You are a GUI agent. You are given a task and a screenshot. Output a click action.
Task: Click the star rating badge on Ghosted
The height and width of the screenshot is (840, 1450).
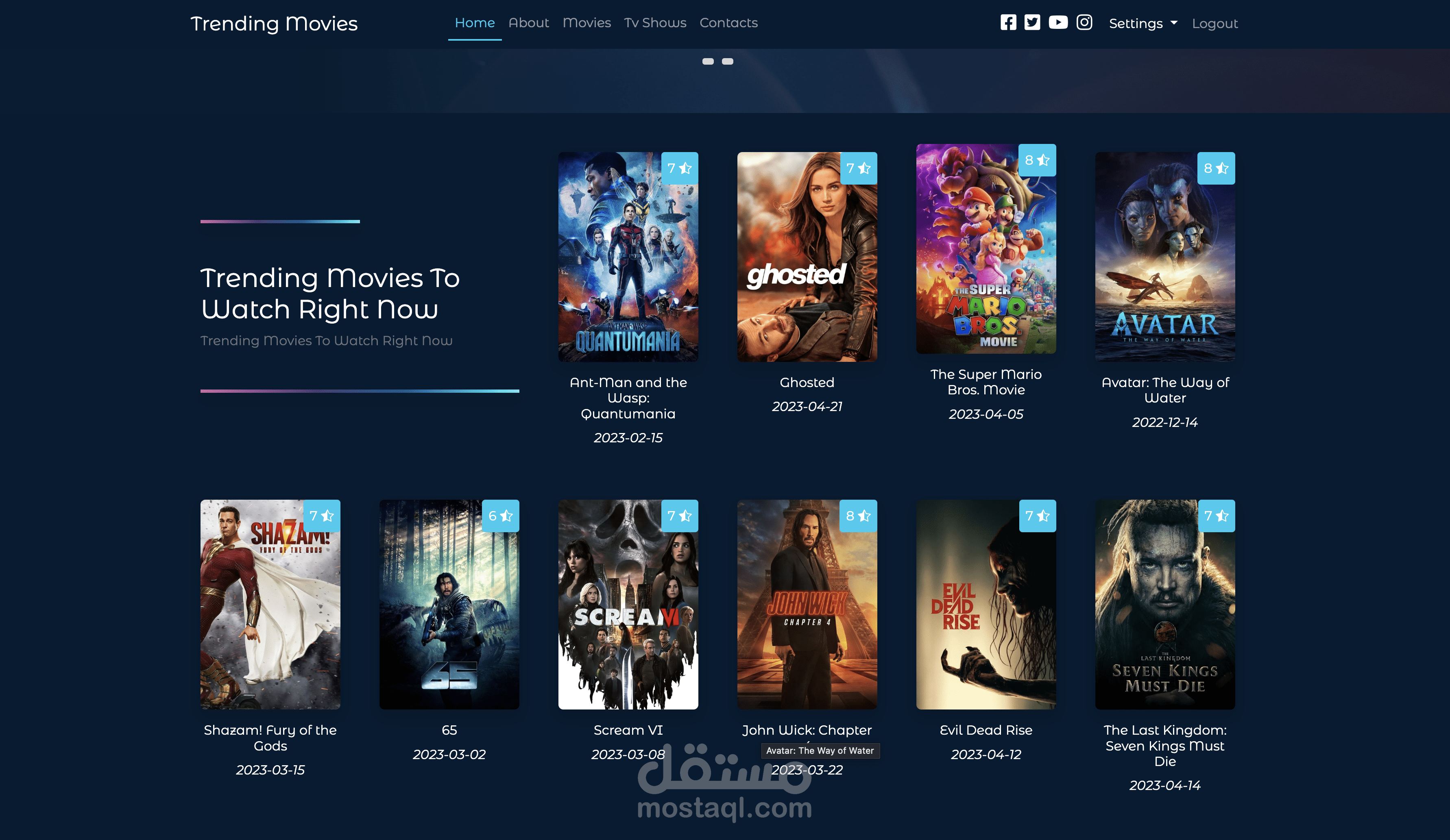click(x=858, y=168)
